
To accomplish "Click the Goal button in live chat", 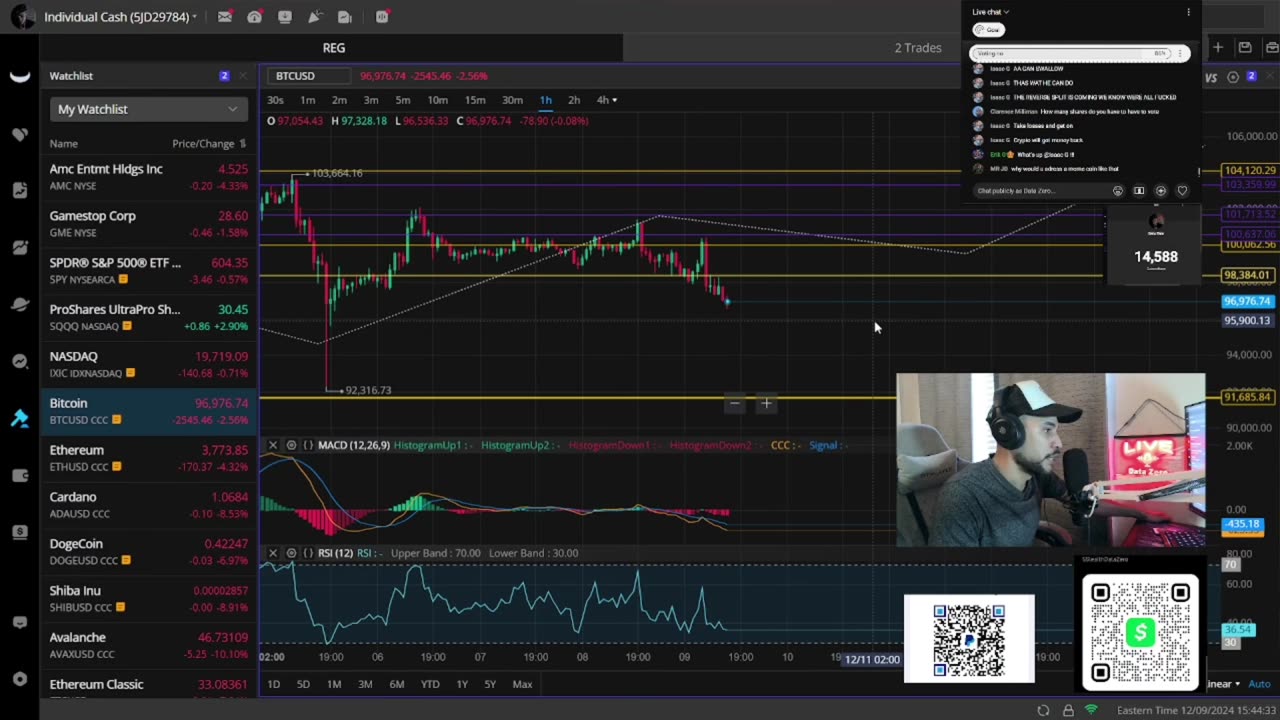I will point(988,30).
